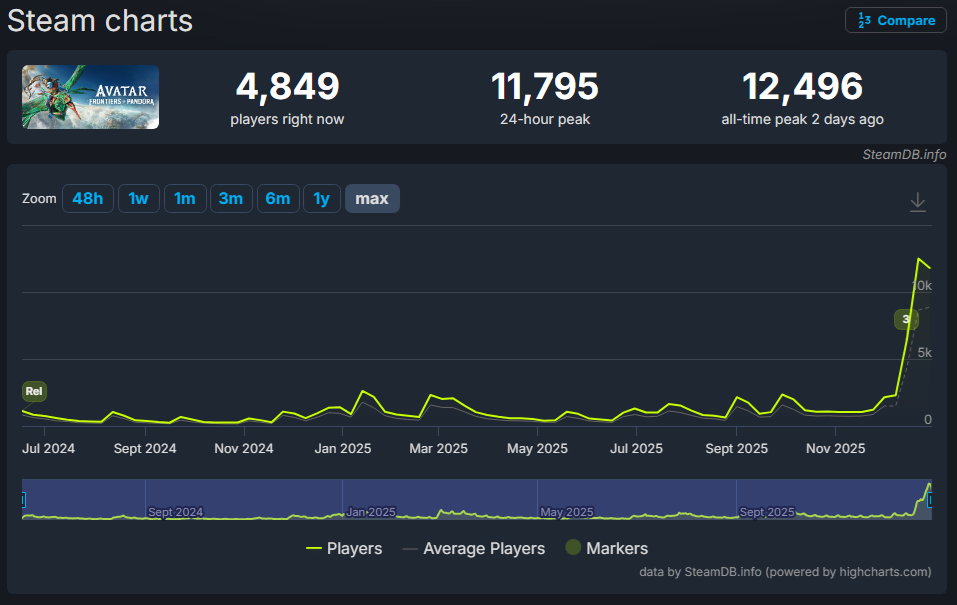Click the May 2025 label in navigator
957x605 pixels.
567,512
